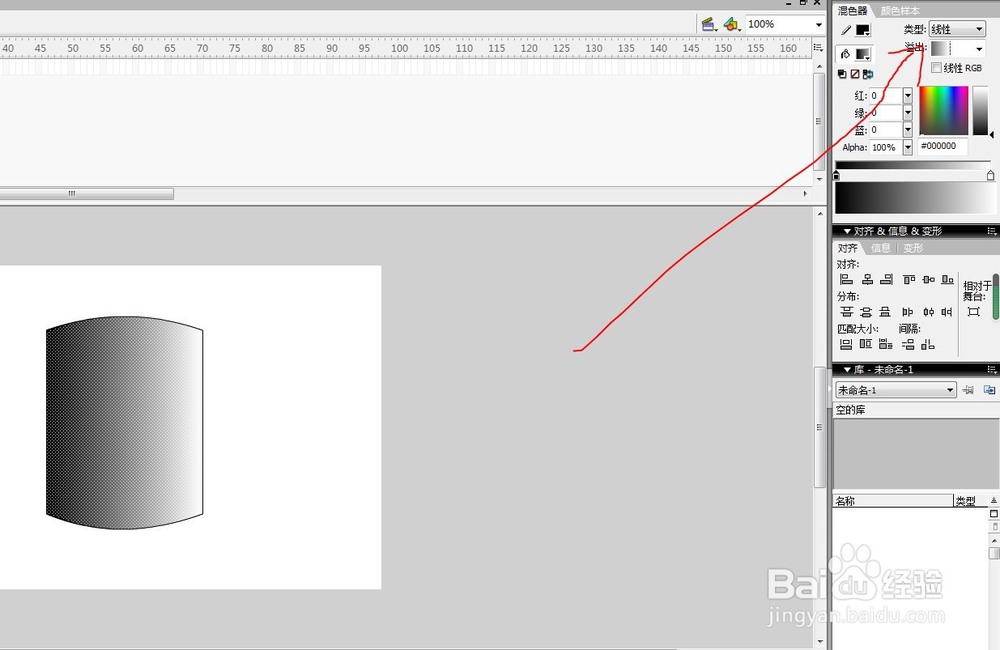Viewport: 1000px width, 650px height.
Task: Click the 绿 value field
Action: (886, 112)
